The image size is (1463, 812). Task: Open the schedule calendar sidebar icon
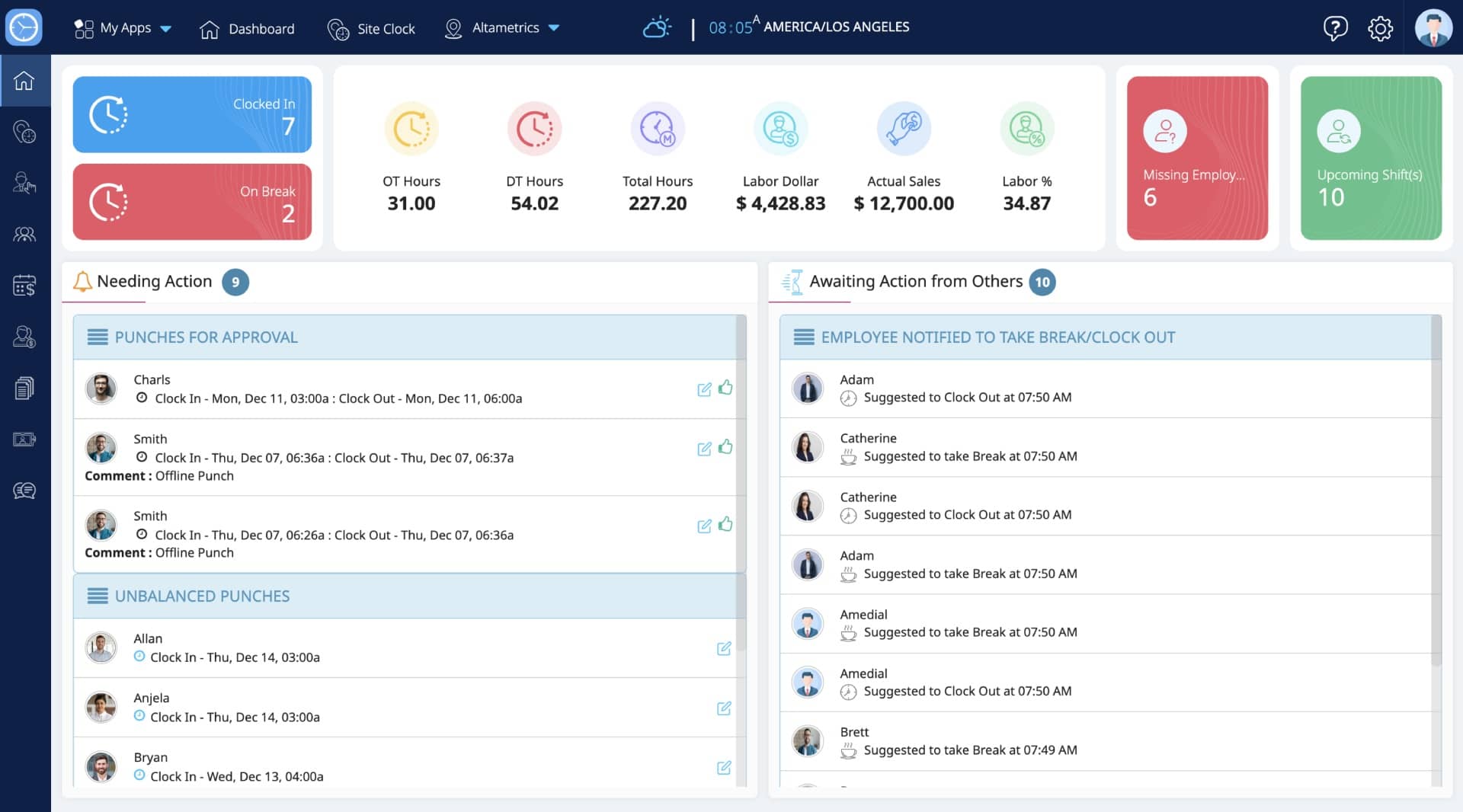point(24,286)
